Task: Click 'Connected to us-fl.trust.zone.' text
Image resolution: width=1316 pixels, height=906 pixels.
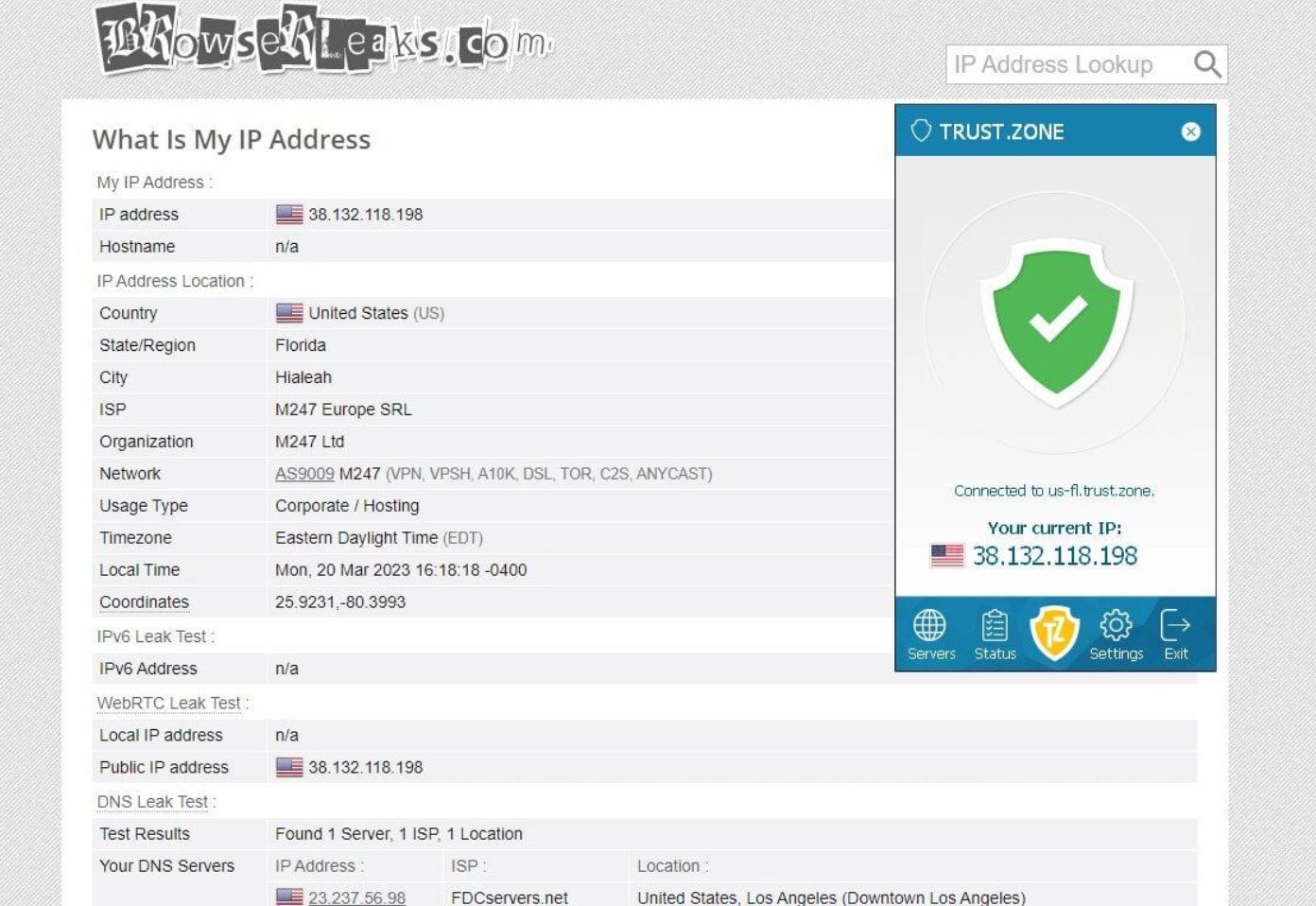Action: [1054, 491]
